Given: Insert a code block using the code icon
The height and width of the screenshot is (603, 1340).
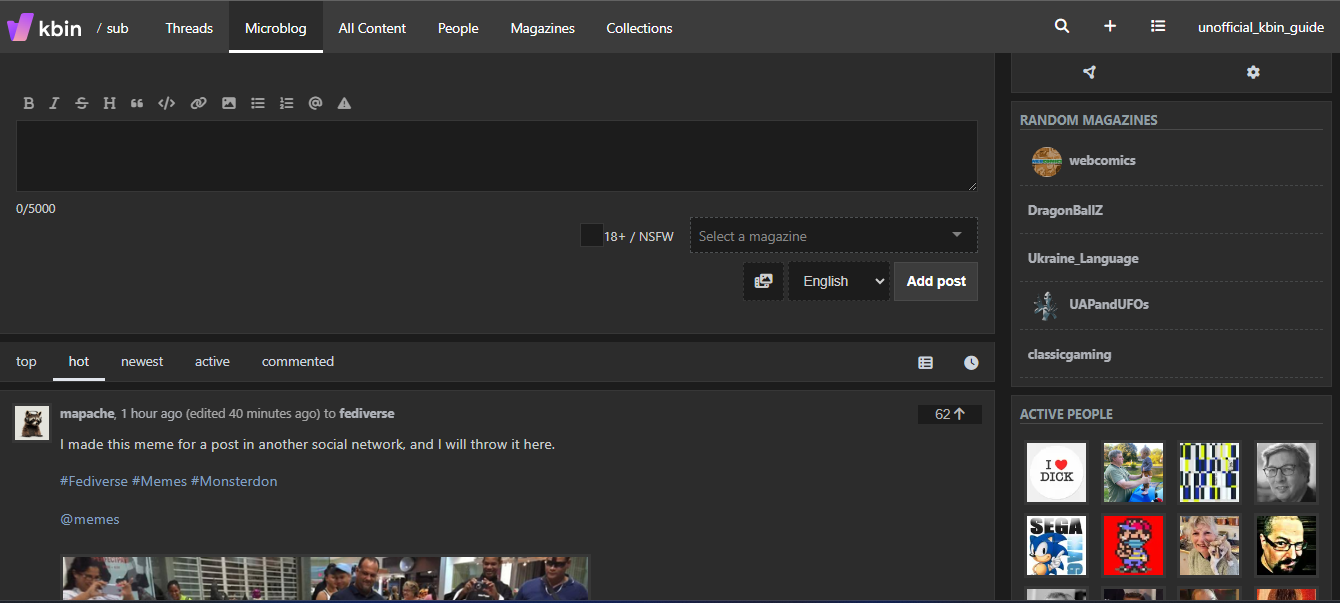Looking at the screenshot, I should coord(167,103).
